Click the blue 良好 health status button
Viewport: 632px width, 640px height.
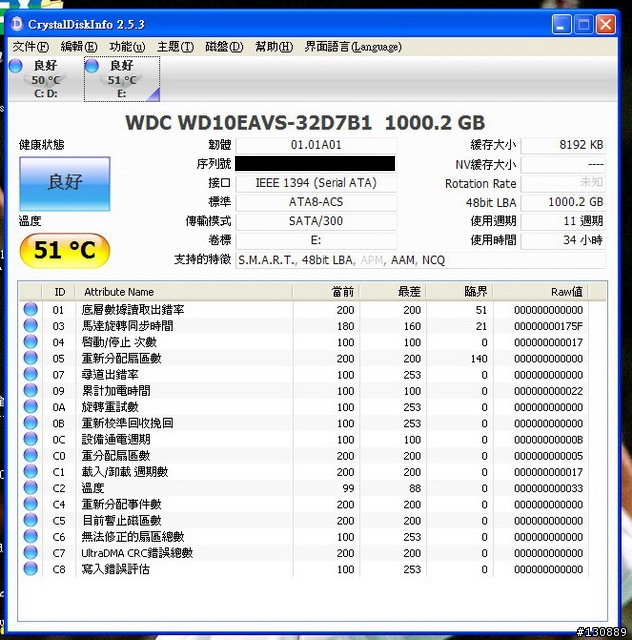click(x=65, y=184)
